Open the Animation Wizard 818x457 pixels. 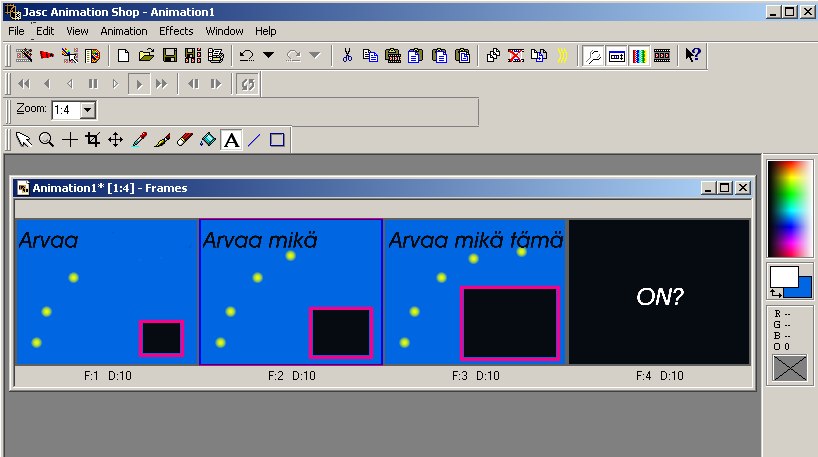click(25, 55)
